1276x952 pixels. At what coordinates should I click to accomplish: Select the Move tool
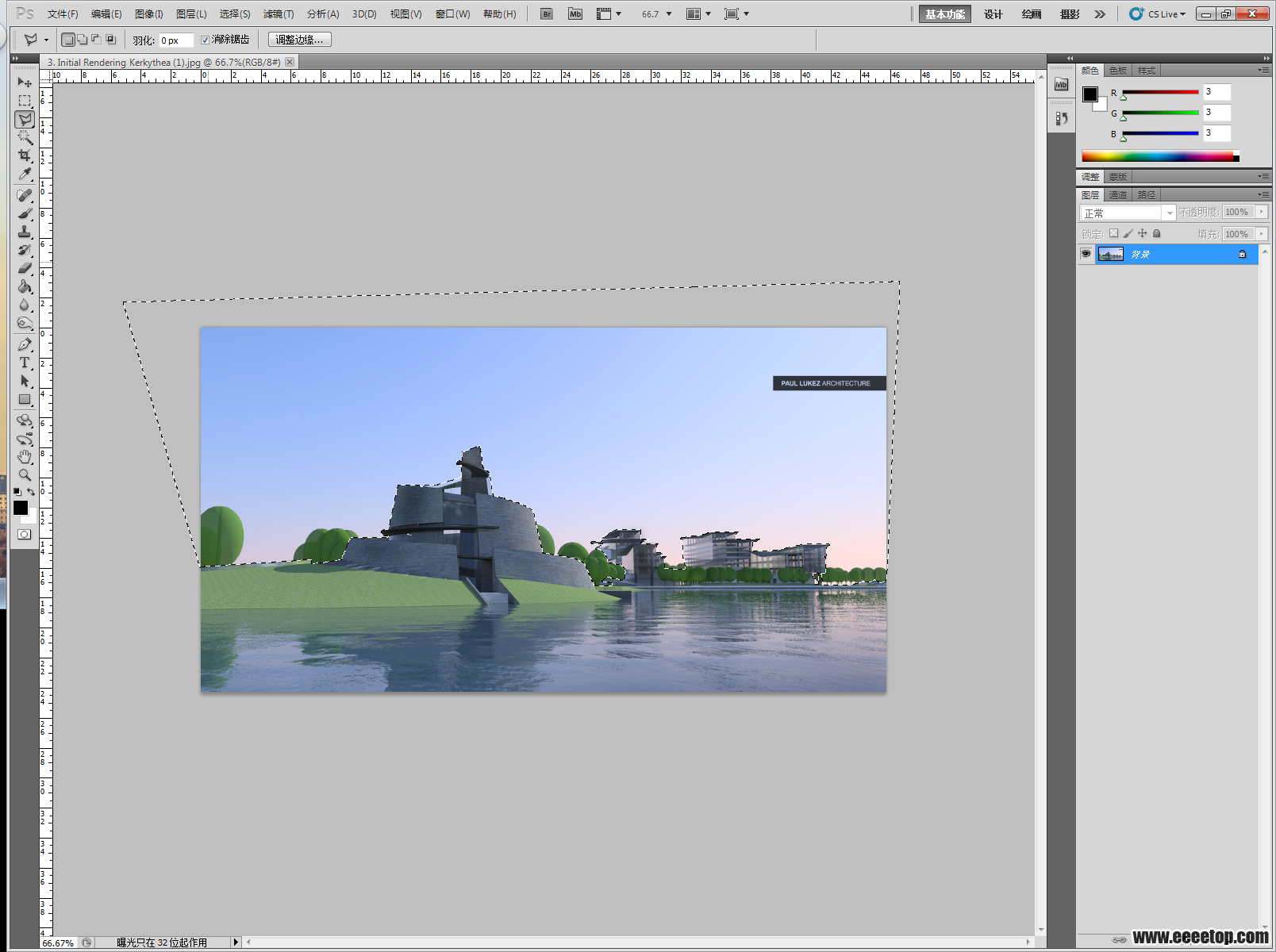click(x=25, y=83)
